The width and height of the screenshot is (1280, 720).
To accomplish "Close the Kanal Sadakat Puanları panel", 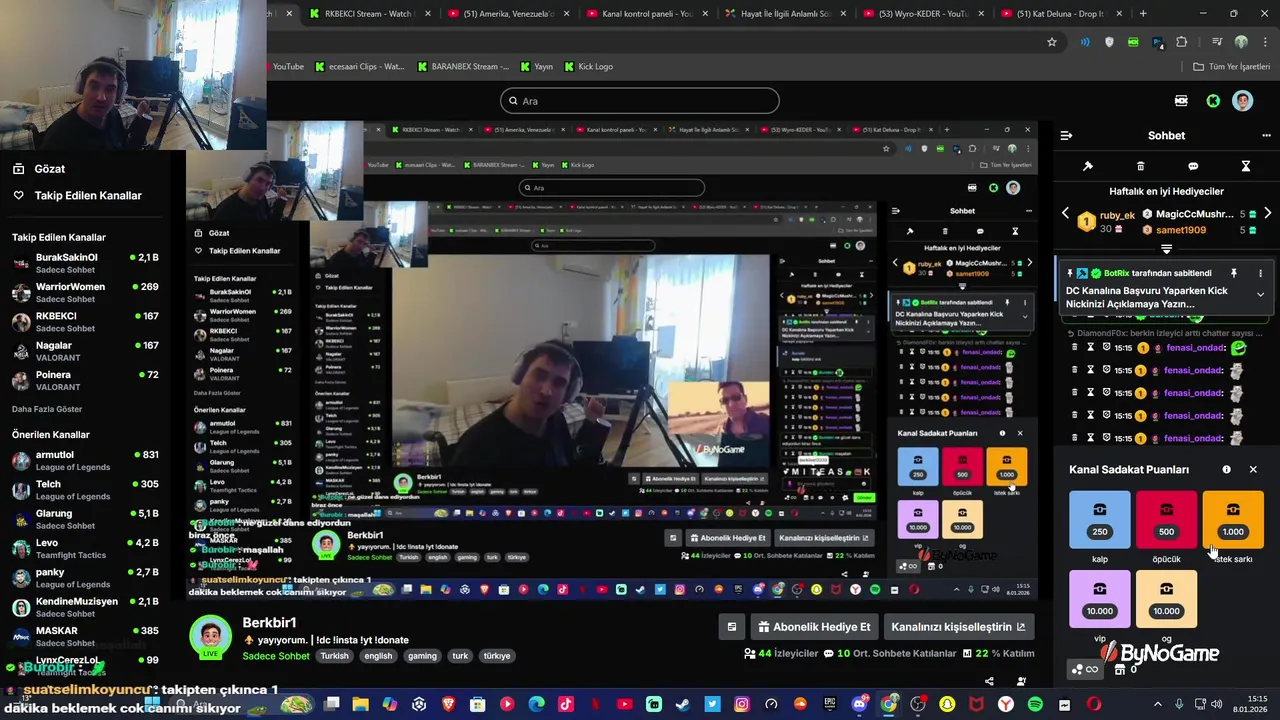I will click(1253, 469).
